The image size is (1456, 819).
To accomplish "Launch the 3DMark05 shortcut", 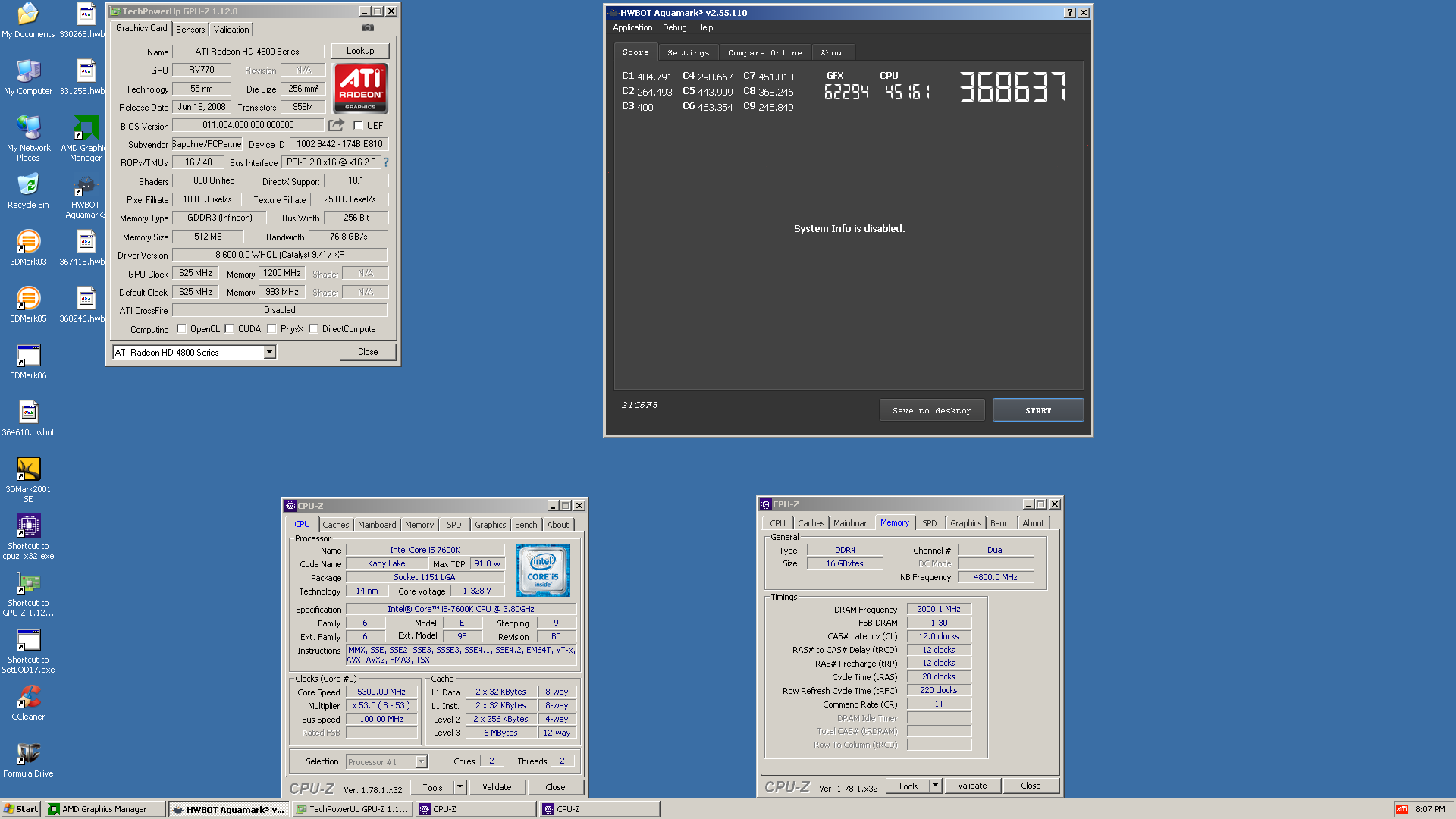I will pyautogui.click(x=28, y=305).
